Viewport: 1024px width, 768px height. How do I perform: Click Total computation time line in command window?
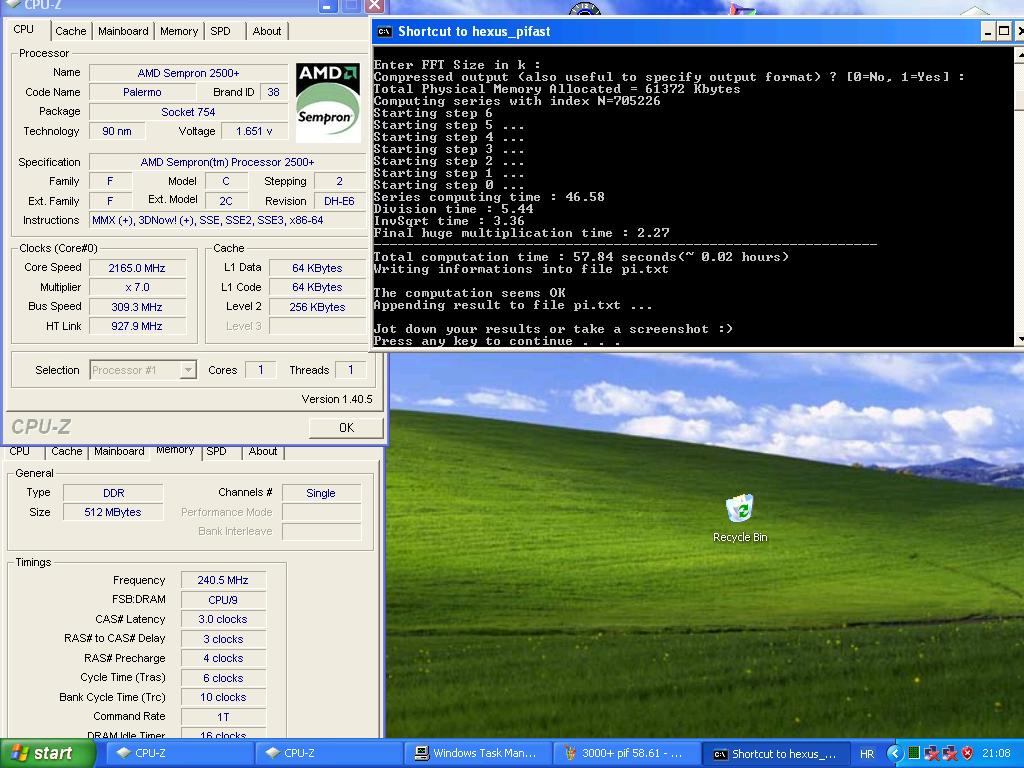[581, 257]
